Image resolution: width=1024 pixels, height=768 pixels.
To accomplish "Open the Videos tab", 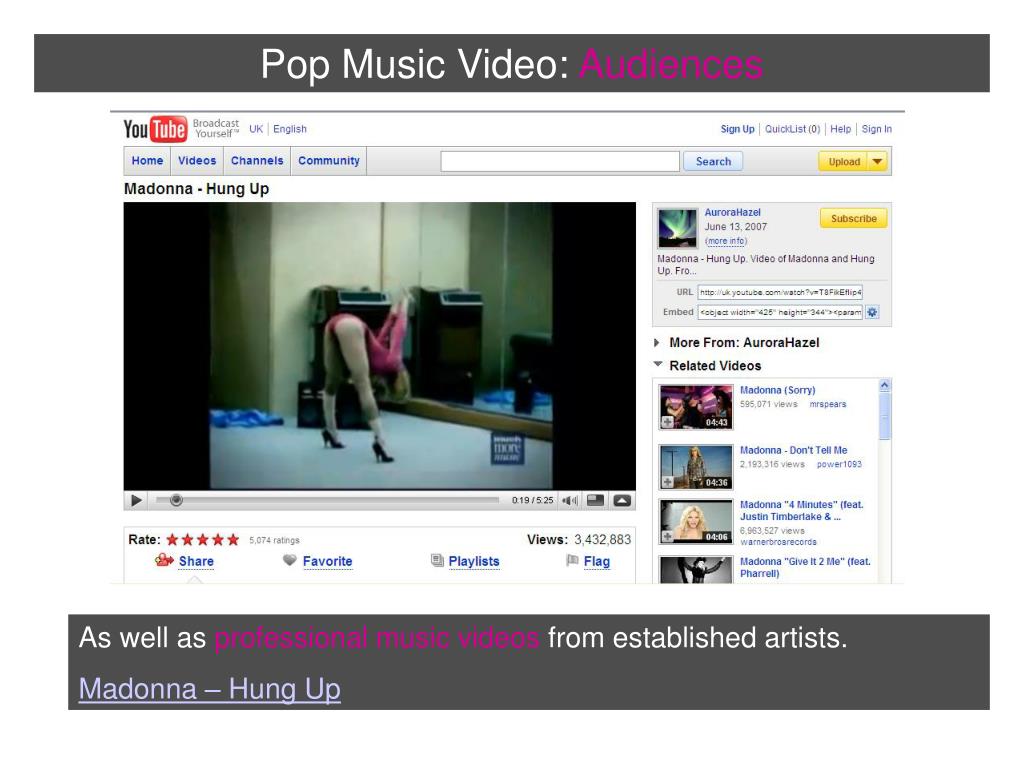I will (197, 161).
